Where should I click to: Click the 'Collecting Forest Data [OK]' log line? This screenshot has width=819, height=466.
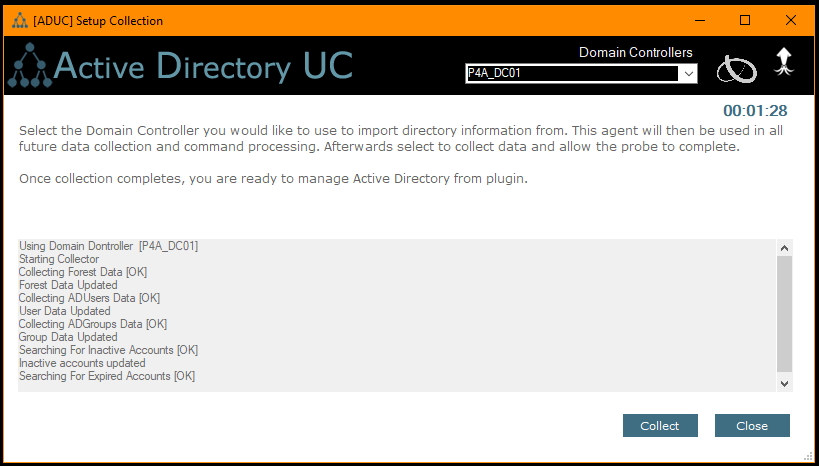point(82,272)
